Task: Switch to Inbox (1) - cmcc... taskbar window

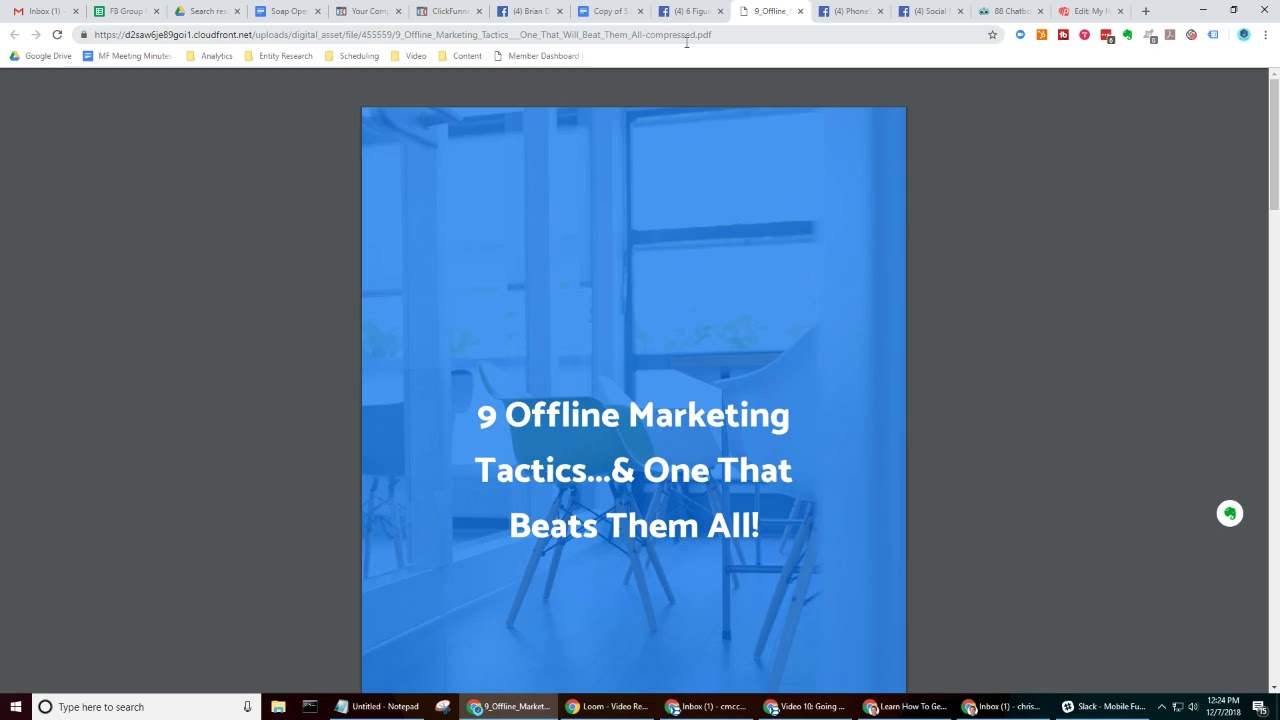Action: coord(706,707)
